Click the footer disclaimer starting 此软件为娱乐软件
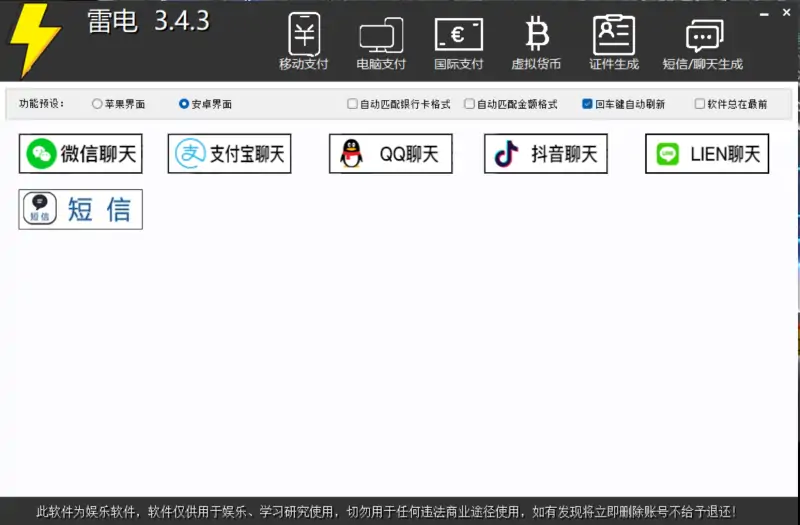The height and width of the screenshot is (525, 800). click(387, 511)
